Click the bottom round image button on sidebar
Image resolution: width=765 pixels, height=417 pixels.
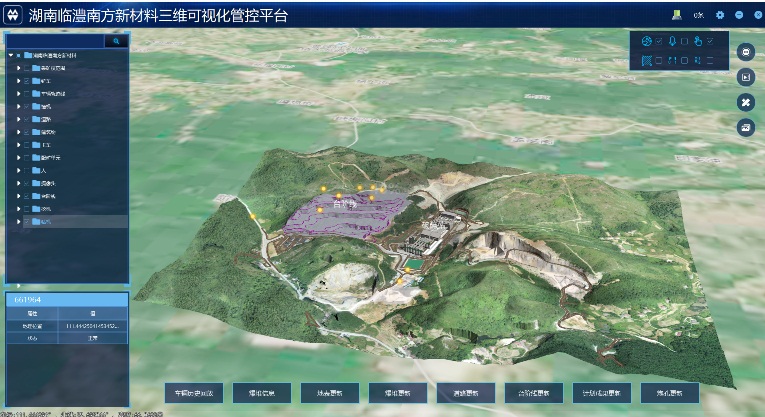click(x=745, y=127)
